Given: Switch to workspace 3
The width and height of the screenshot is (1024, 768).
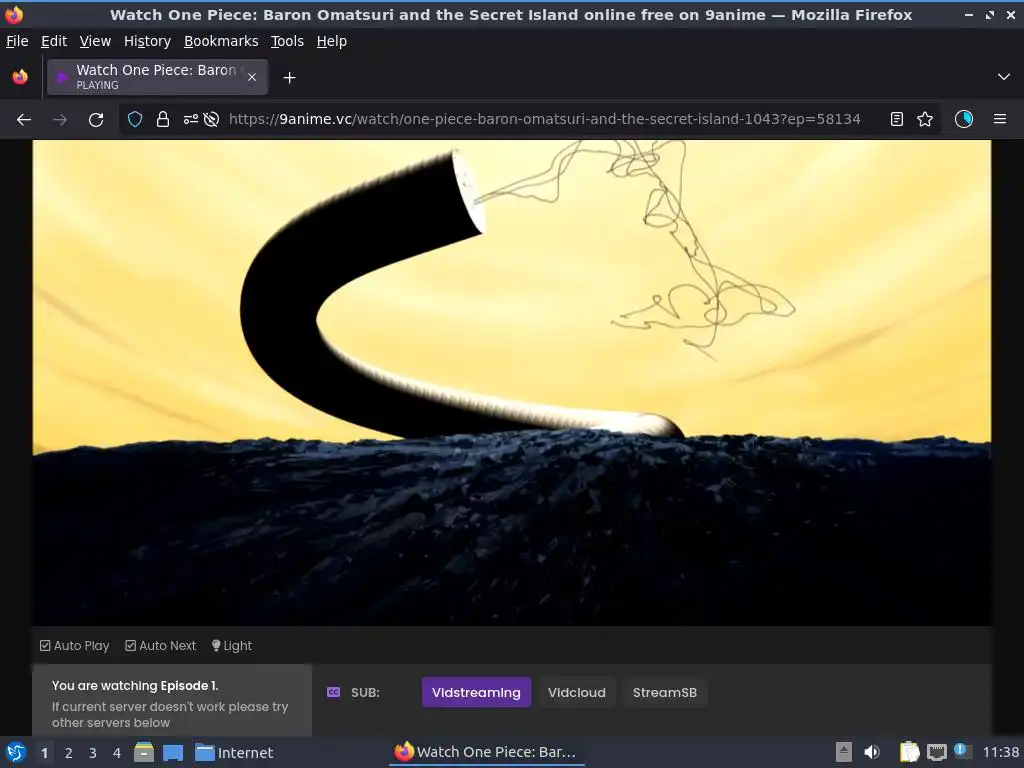Looking at the screenshot, I should (93, 753).
